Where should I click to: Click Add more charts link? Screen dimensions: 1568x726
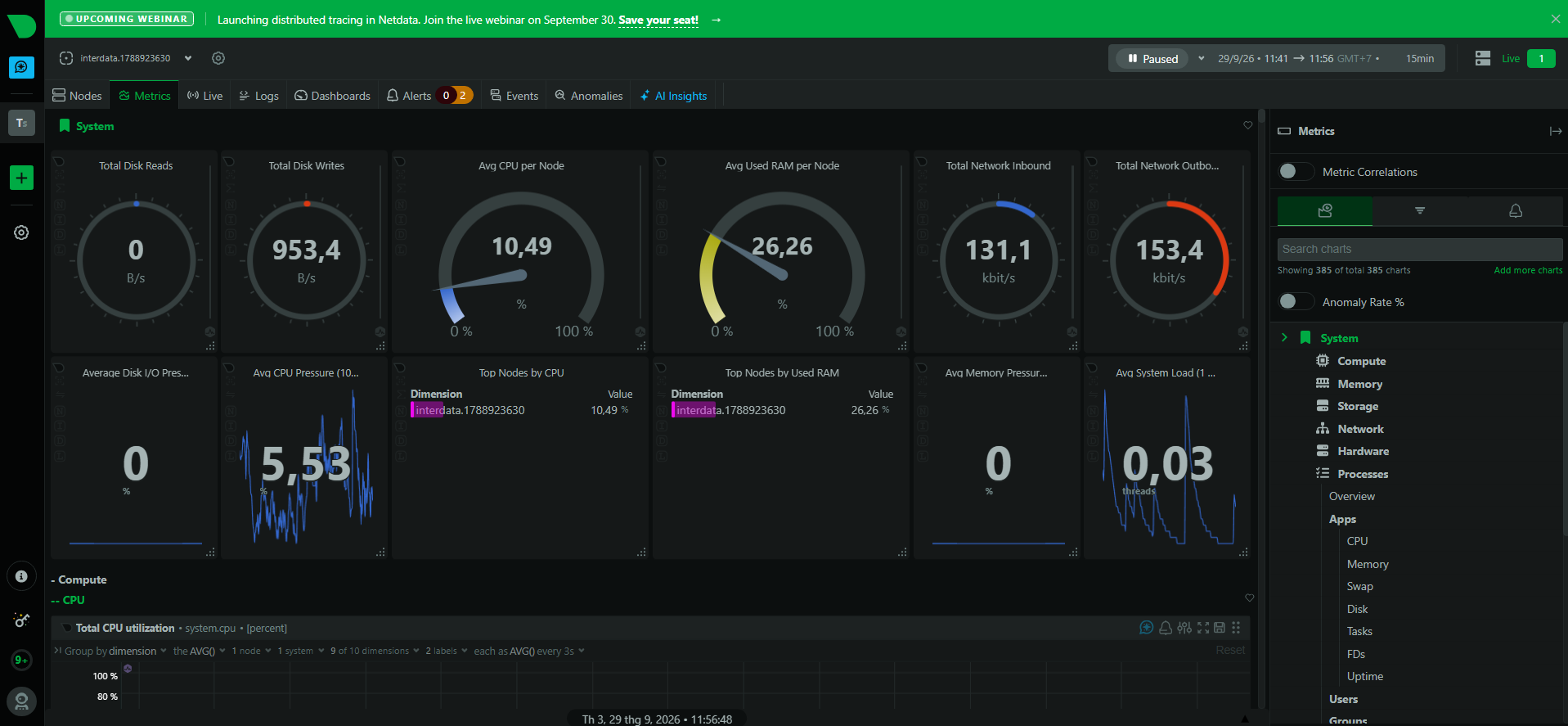(1528, 270)
